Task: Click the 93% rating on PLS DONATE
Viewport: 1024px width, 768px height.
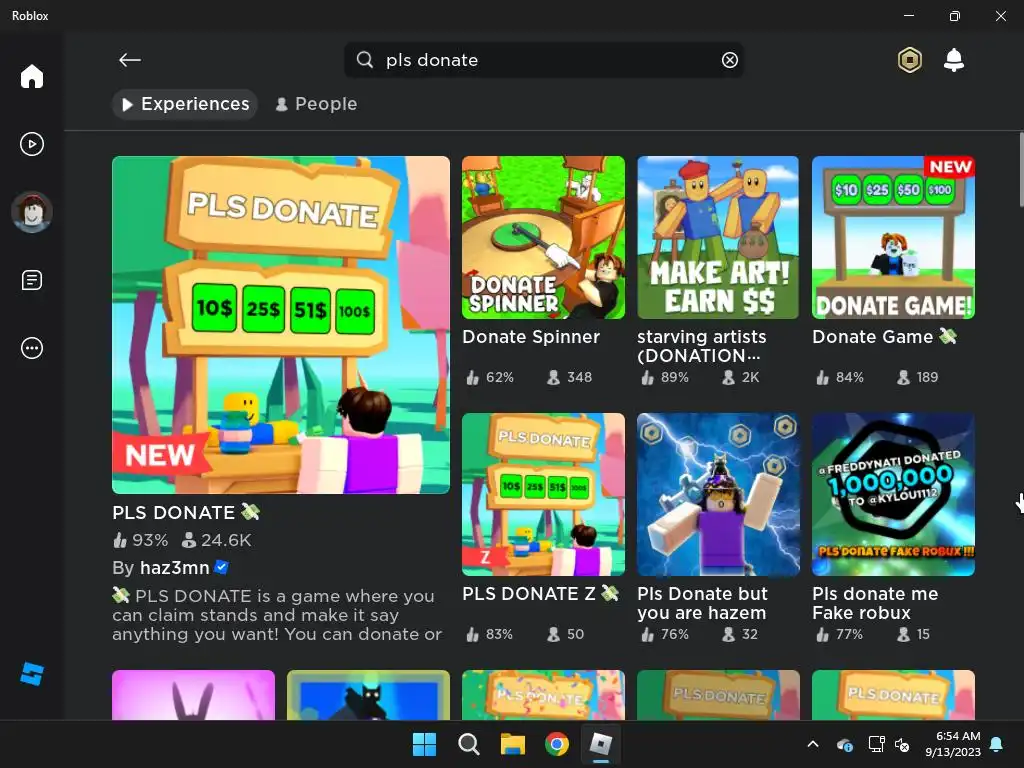Action: [140, 540]
